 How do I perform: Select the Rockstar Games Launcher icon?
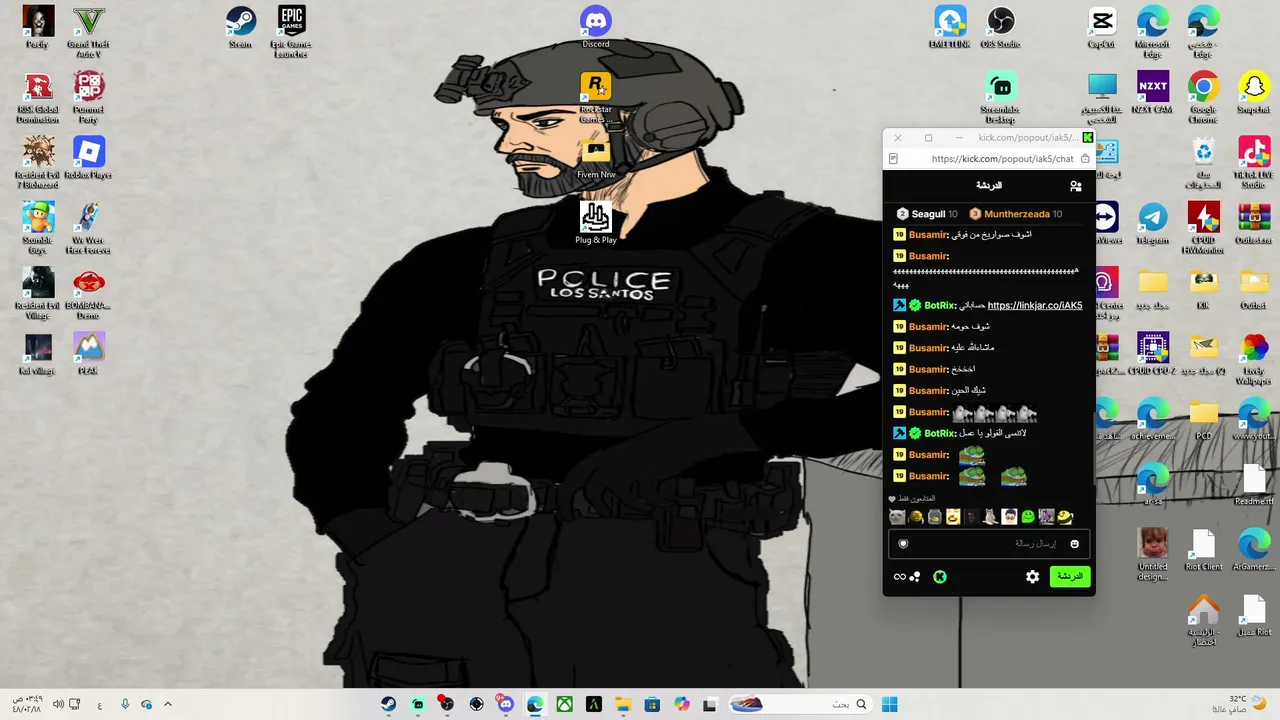point(596,96)
